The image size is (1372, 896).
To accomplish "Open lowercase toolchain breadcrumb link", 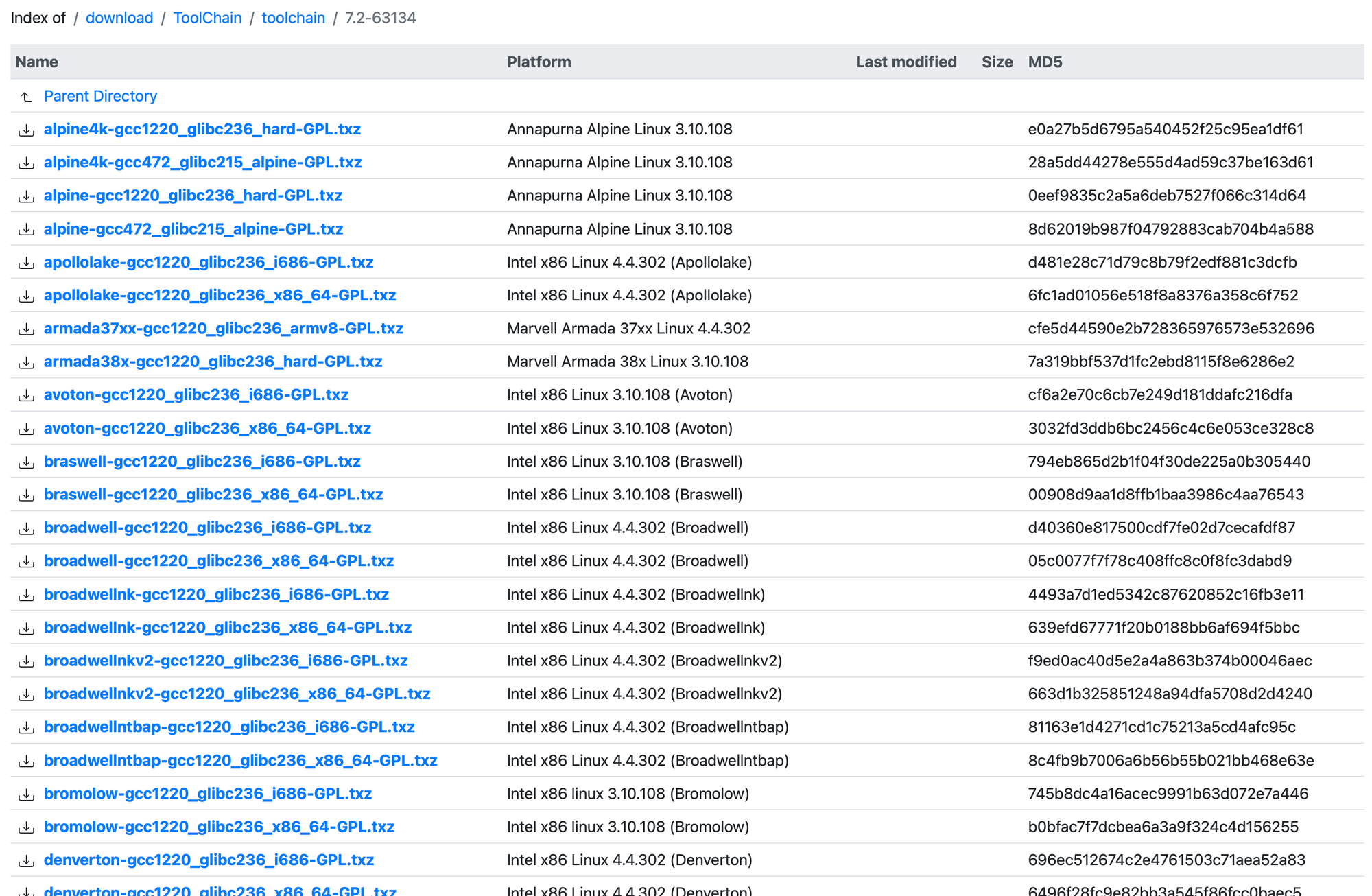I will pos(294,18).
